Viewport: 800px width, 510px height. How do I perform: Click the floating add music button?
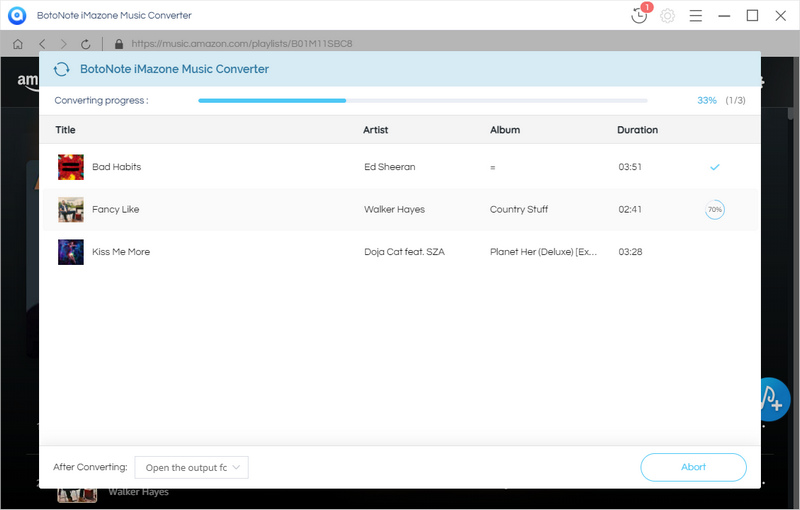[x=772, y=397]
